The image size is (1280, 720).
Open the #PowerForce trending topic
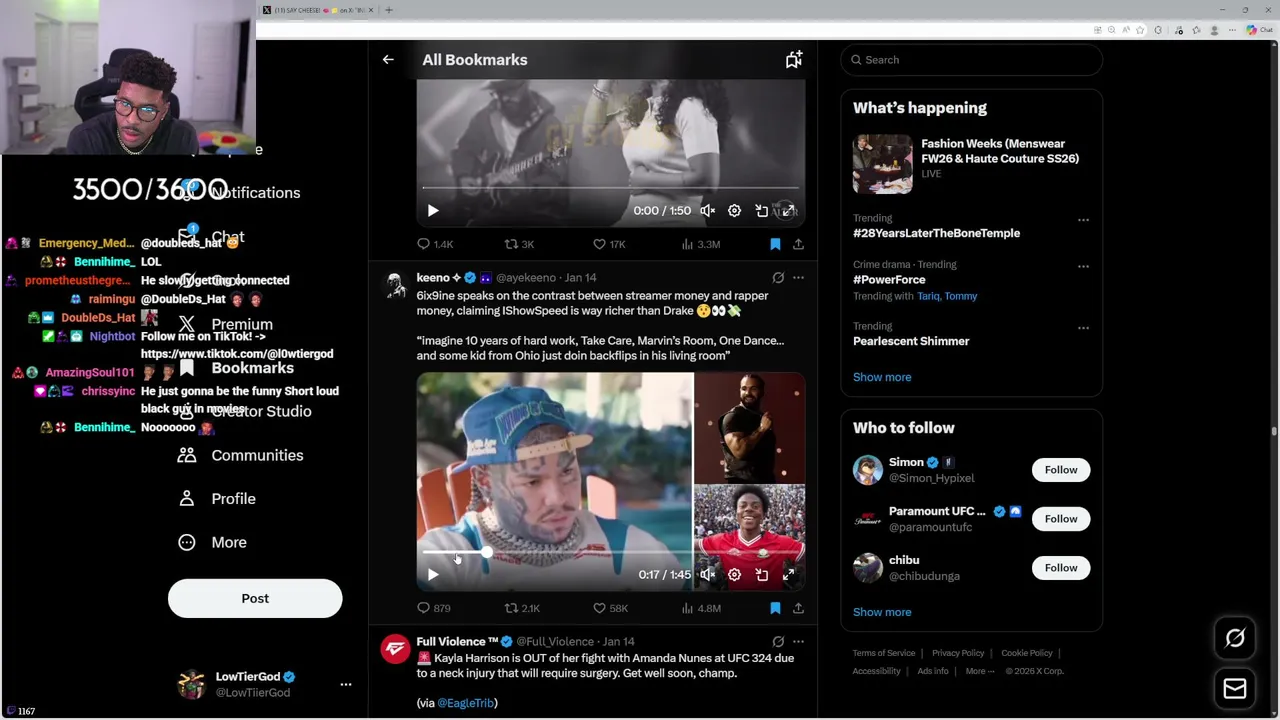[x=889, y=280]
